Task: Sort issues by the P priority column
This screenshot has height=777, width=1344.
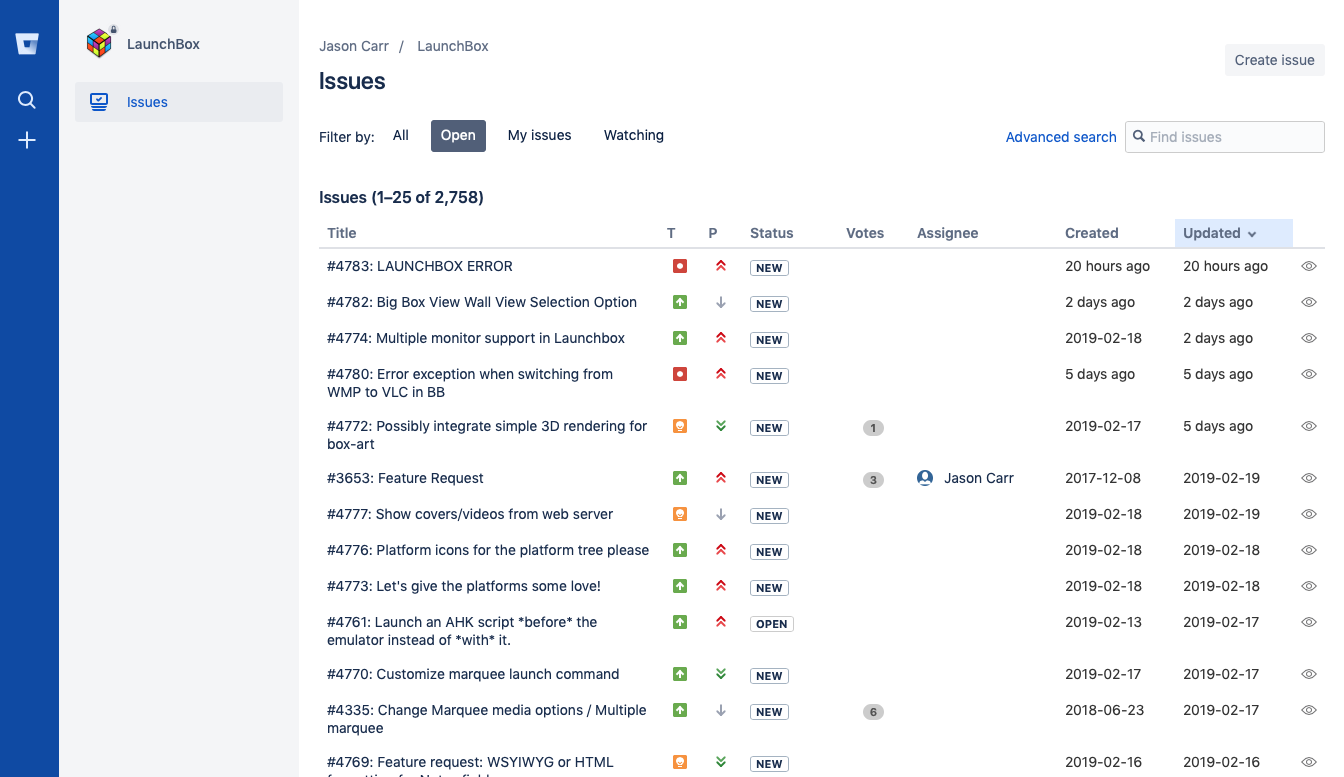Action: (x=713, y=233)
